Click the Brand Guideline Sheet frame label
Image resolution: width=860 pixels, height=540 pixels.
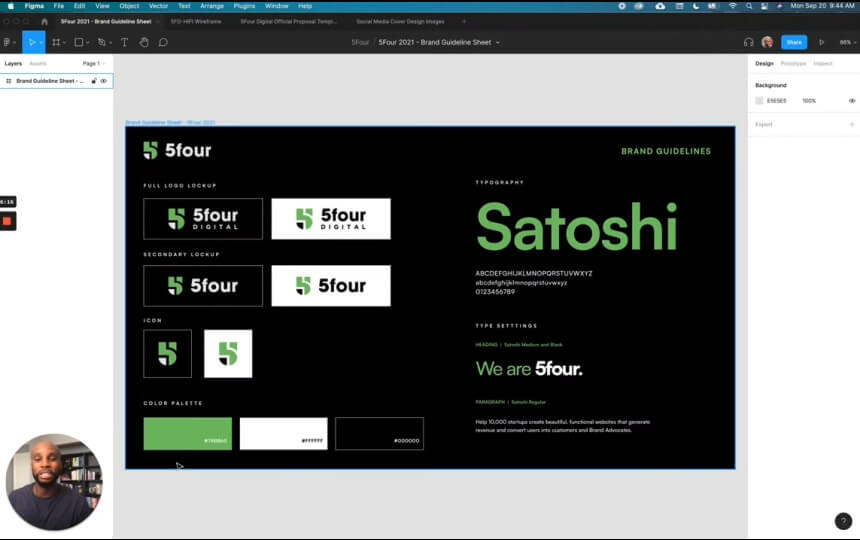[x=170, y=122]
